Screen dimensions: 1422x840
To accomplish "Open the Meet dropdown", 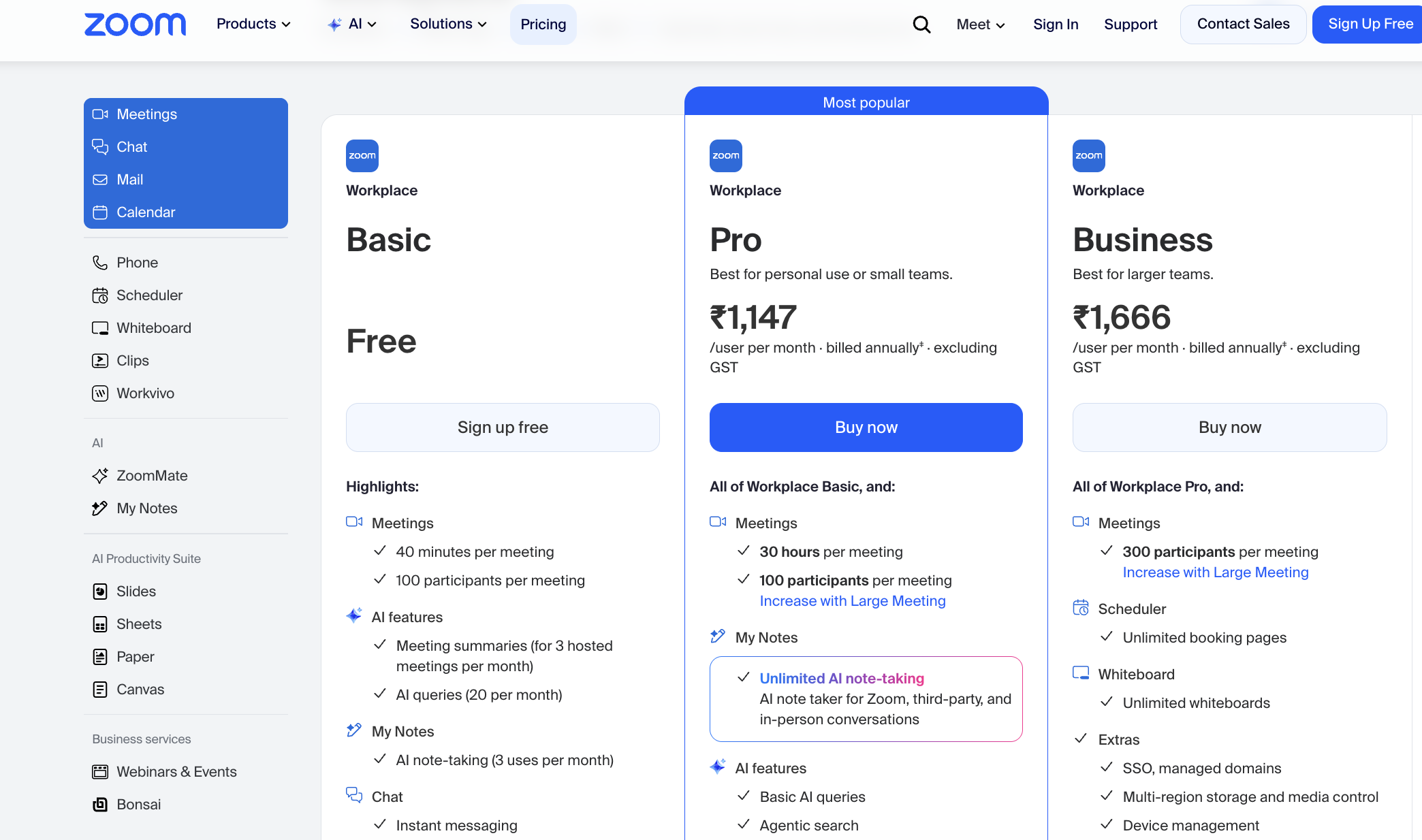I will pos(981,25).
